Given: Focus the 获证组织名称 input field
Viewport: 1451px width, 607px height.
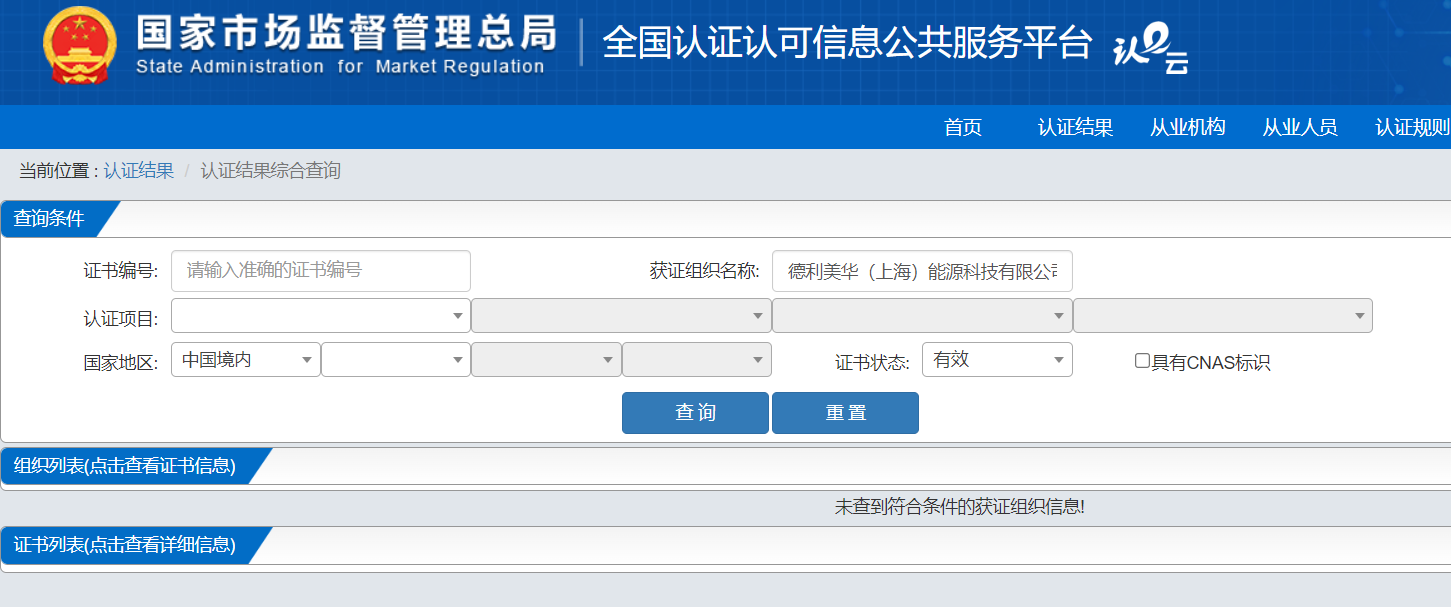Looking at the screenshot, I should point(922,271).
